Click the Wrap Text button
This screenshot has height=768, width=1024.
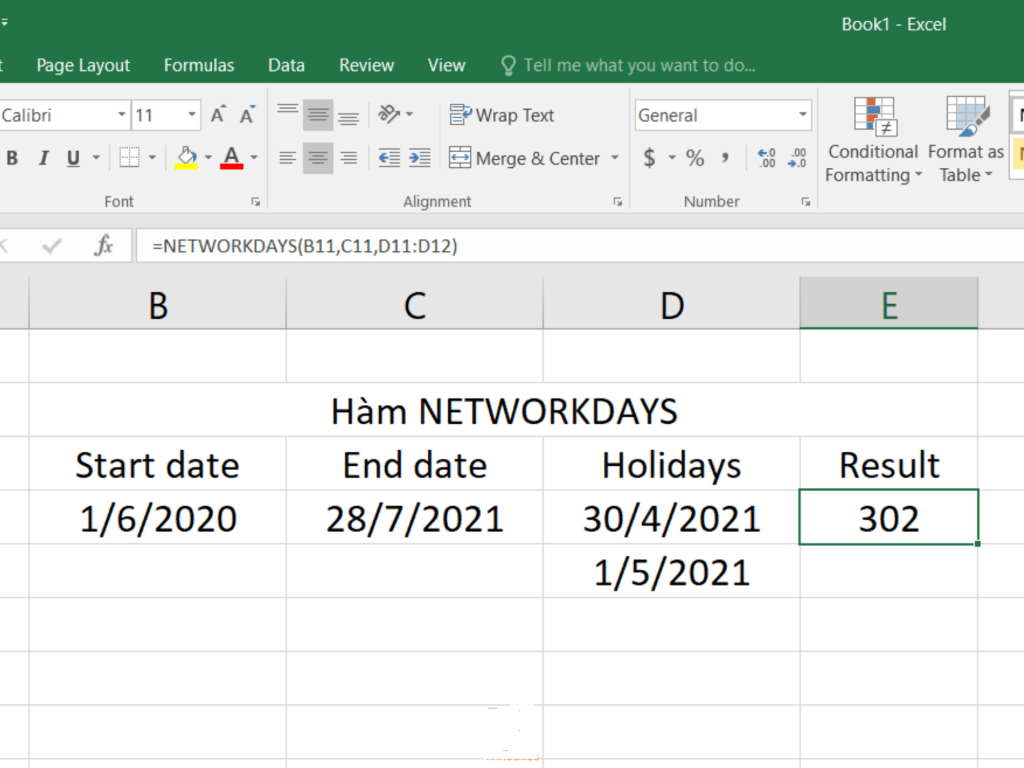[x=502, y=115]
